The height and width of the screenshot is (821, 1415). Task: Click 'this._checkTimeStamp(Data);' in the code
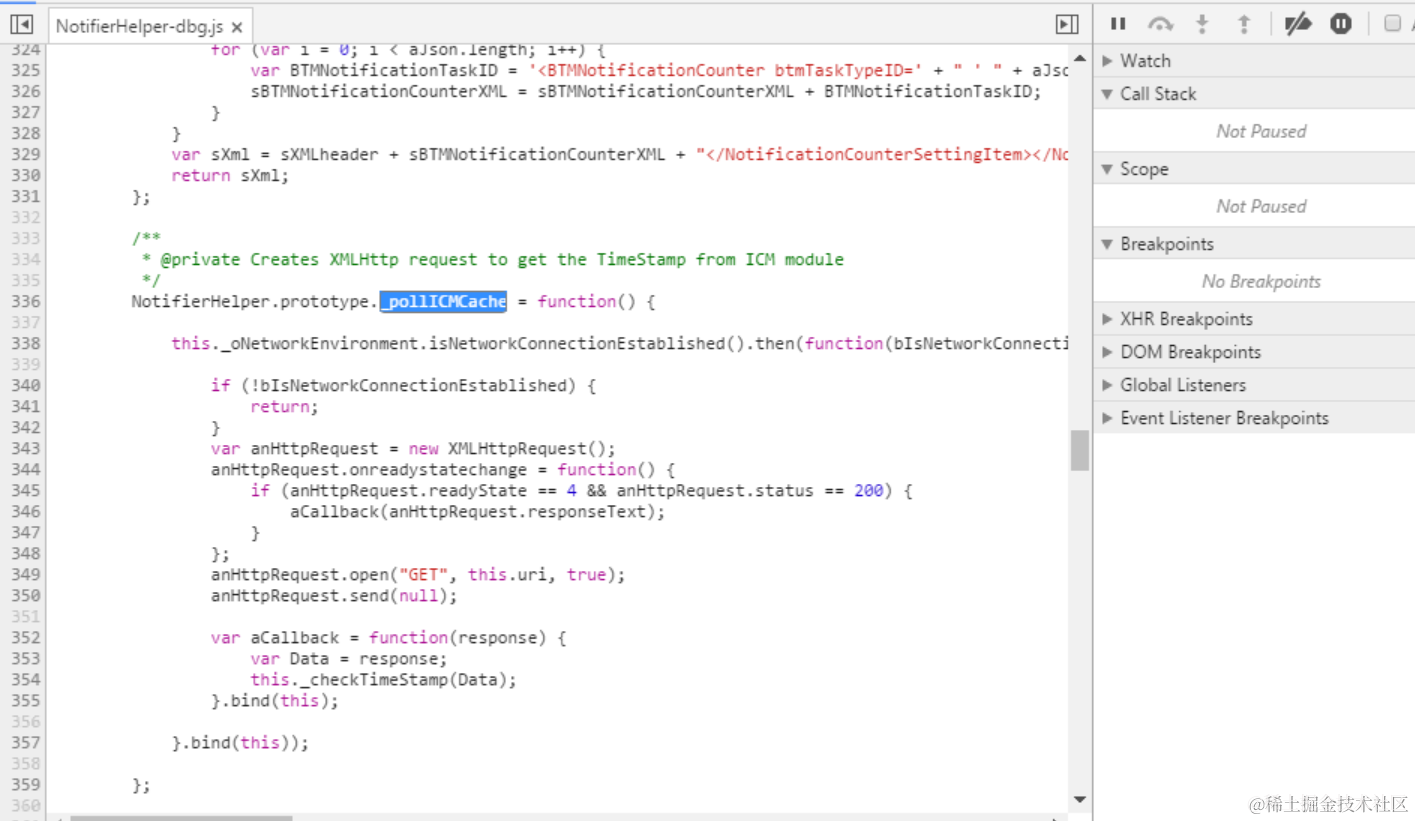(x=384, y=679)
